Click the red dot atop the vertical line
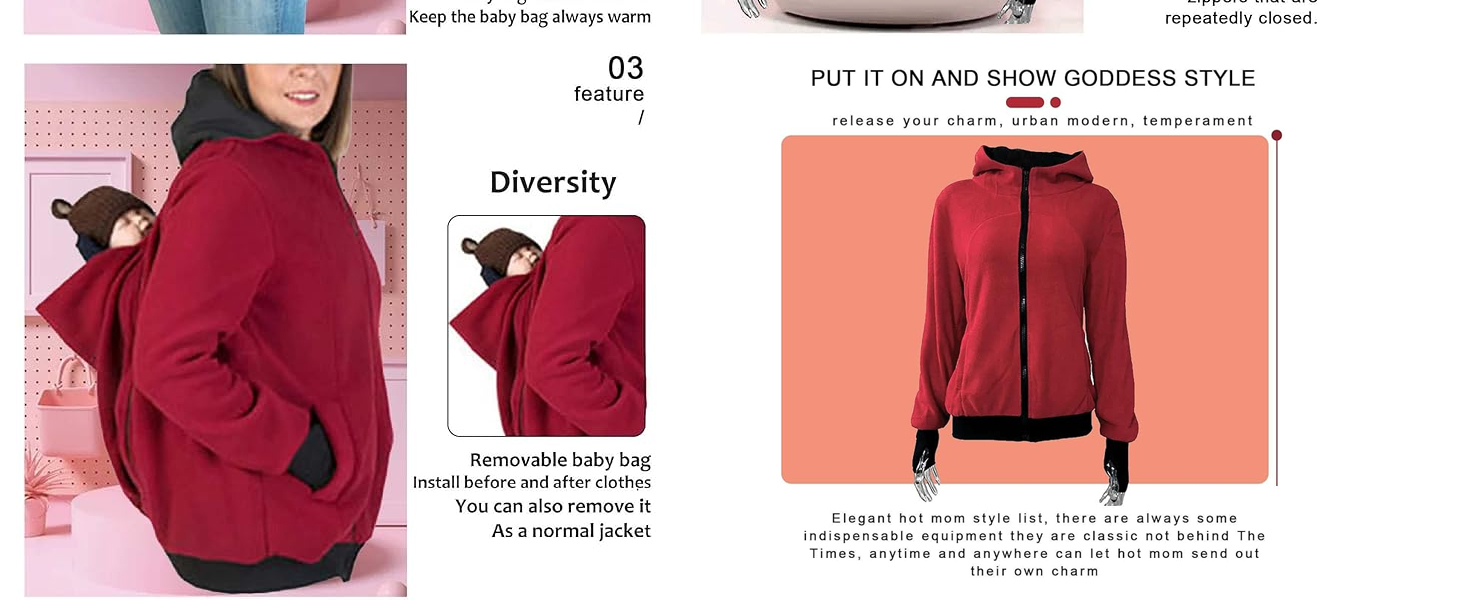The width and height of the screenshot is (1464, 600). point(1277,135)
